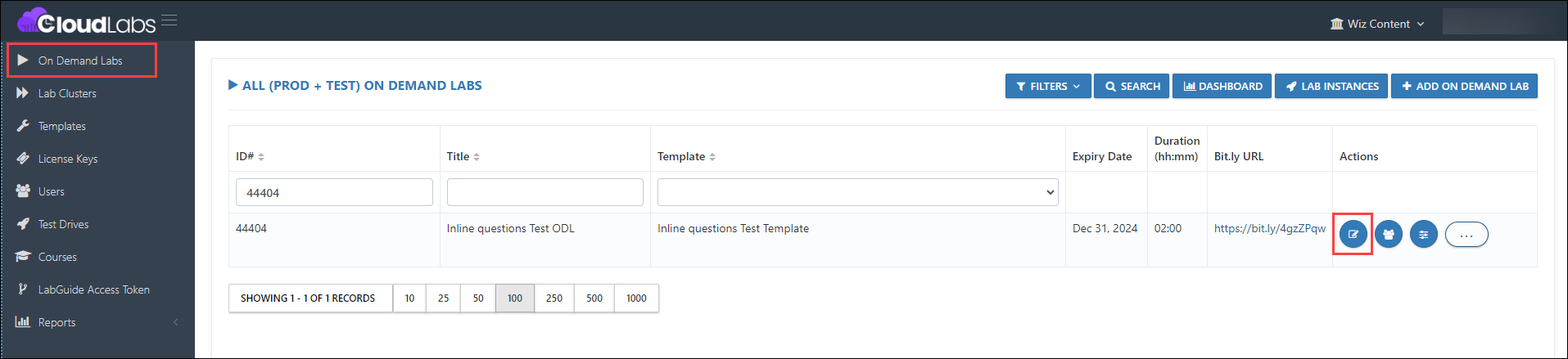The height and width of the screenshot is (359, 1568).
Task: Open the more options ellipsis button
Action: coord(1466,235)
